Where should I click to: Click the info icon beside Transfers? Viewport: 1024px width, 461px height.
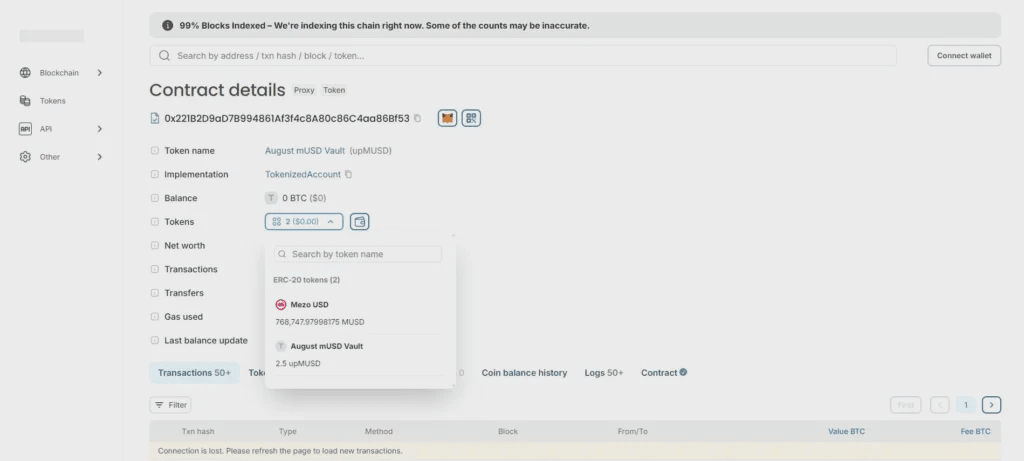click(x=155, y=293)
